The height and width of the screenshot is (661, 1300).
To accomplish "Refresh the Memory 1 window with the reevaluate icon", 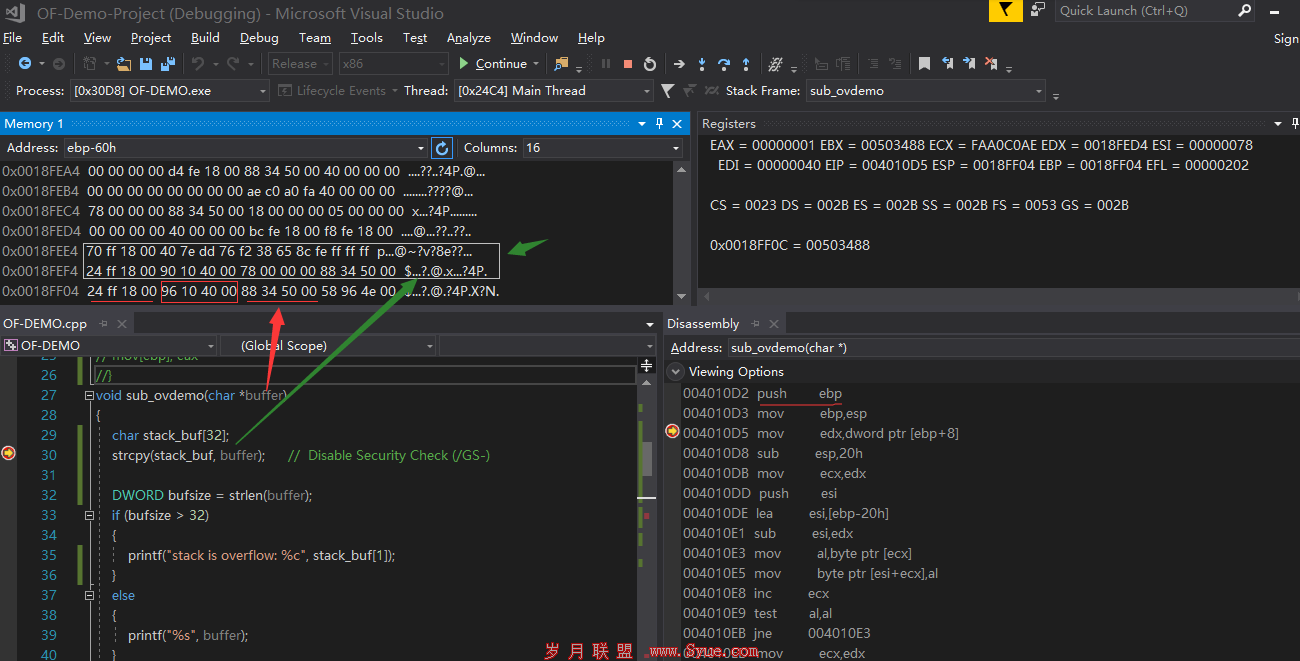I will (442, 148).
